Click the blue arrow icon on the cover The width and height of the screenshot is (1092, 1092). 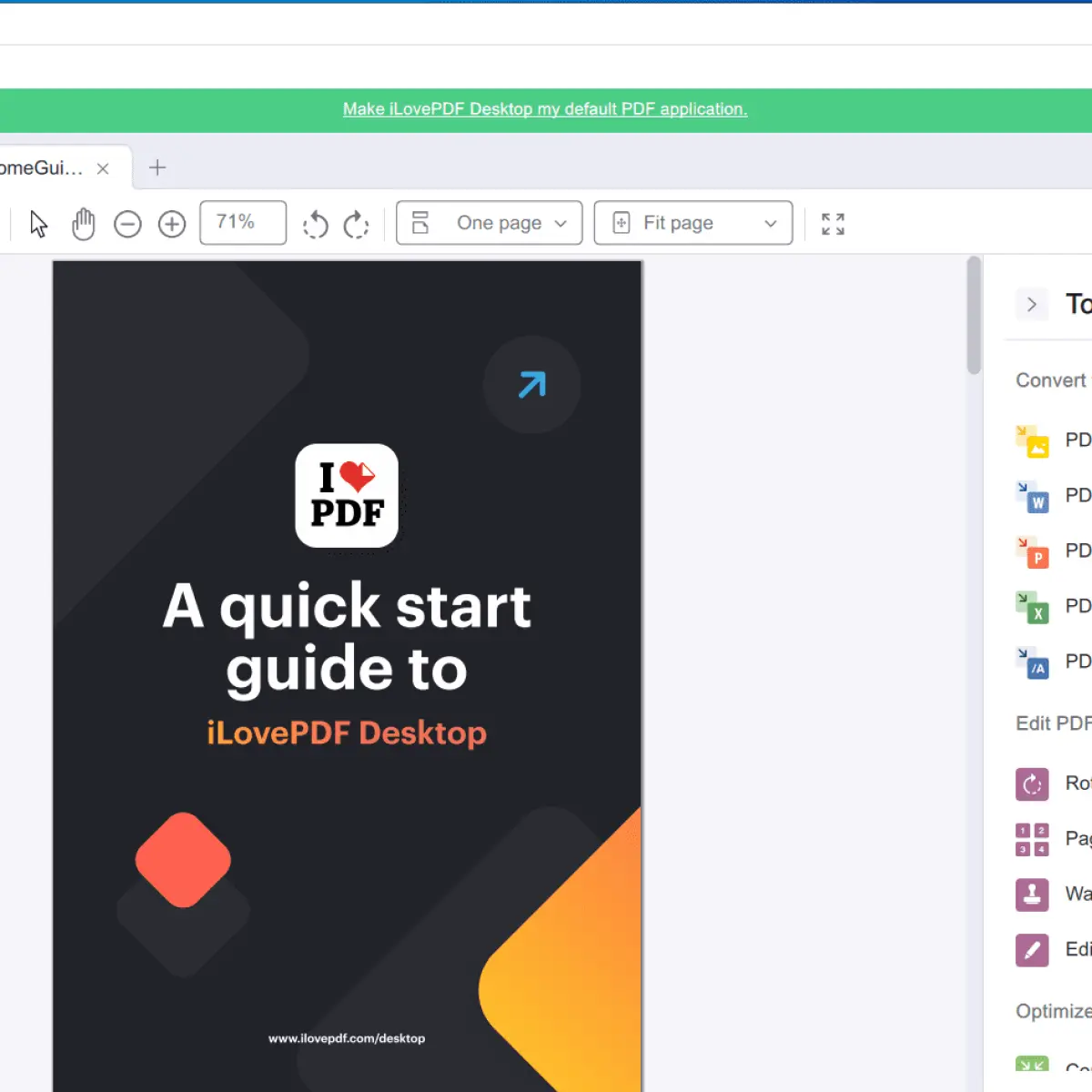(532, 385)
